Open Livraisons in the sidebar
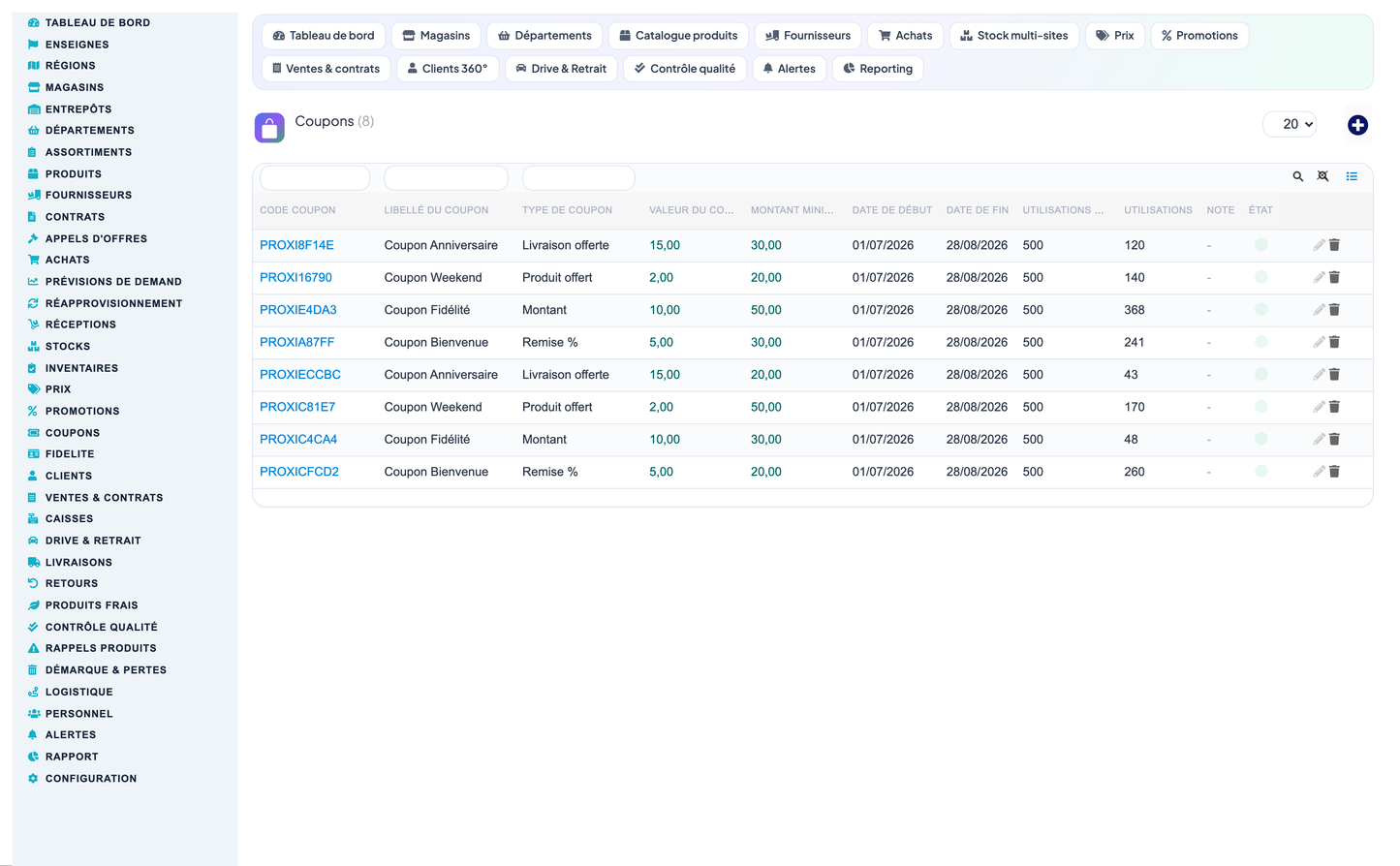The image size is (1400, 866). [78, 563]
